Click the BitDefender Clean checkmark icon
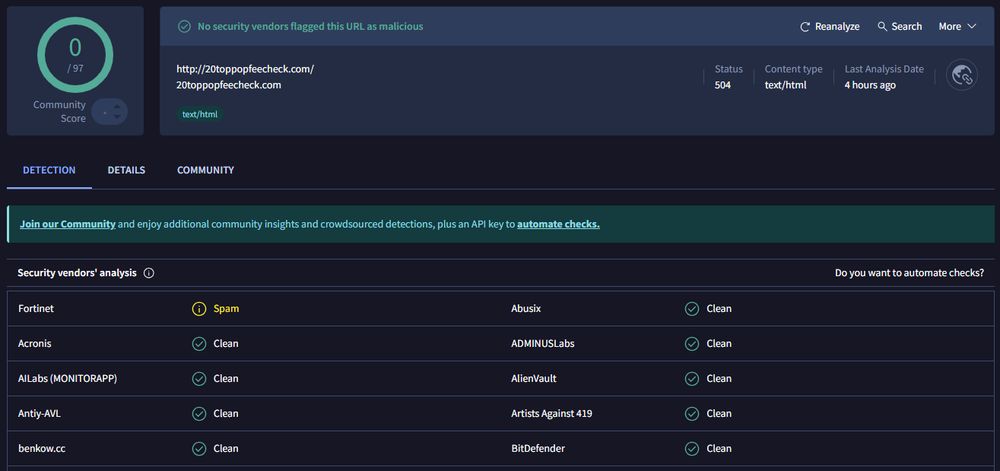Screen dimensions: 1000x471 click(692, 449)
